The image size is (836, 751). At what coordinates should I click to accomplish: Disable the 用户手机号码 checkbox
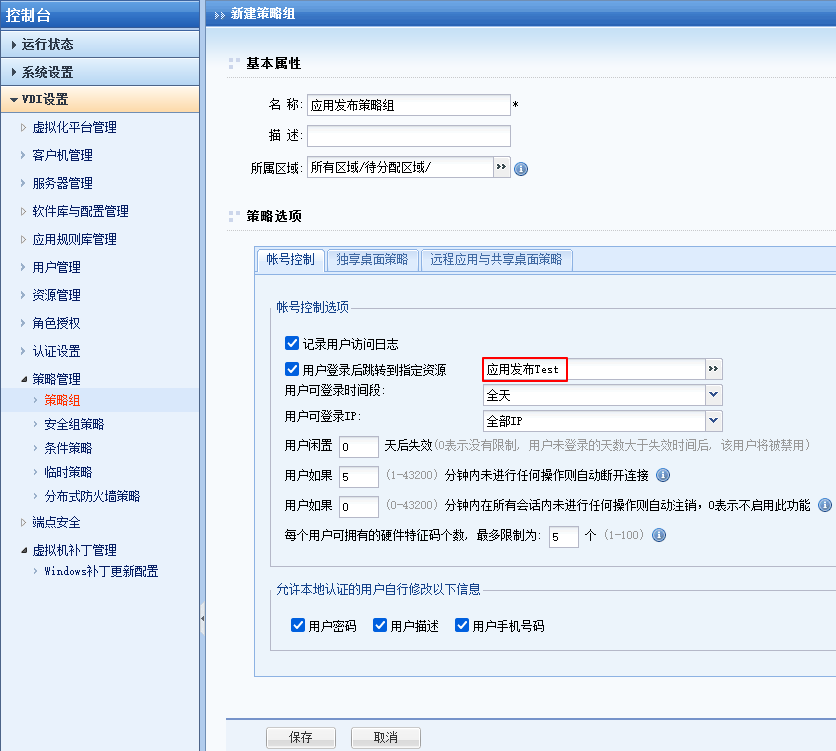coord(462,625)
